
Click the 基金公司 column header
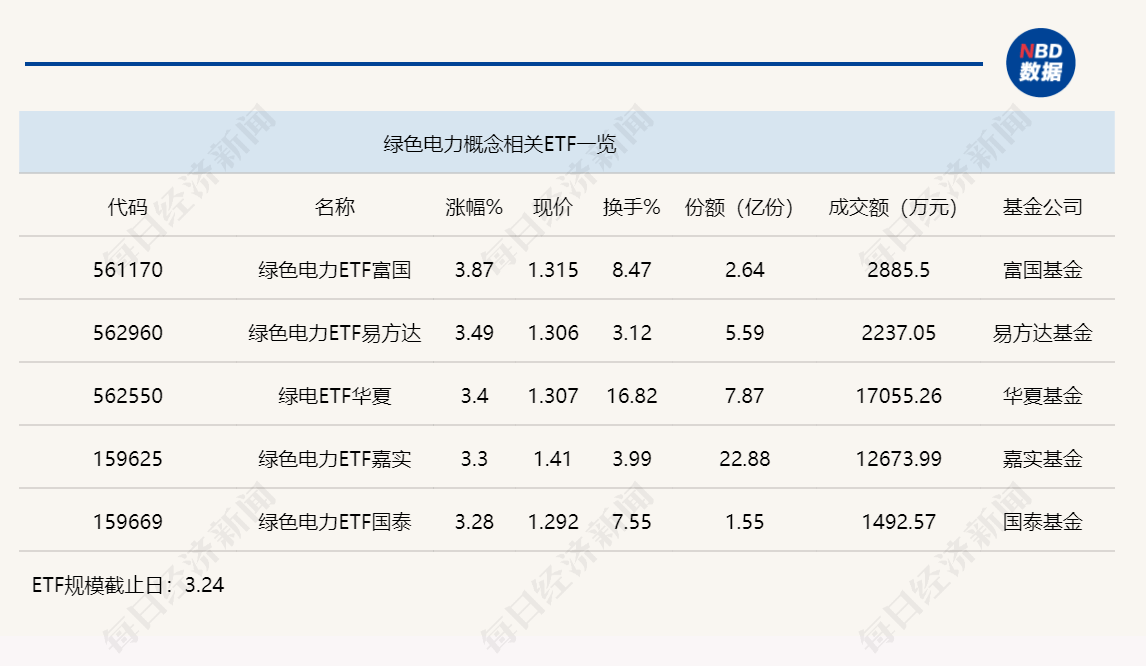[x=1042, y=207]
